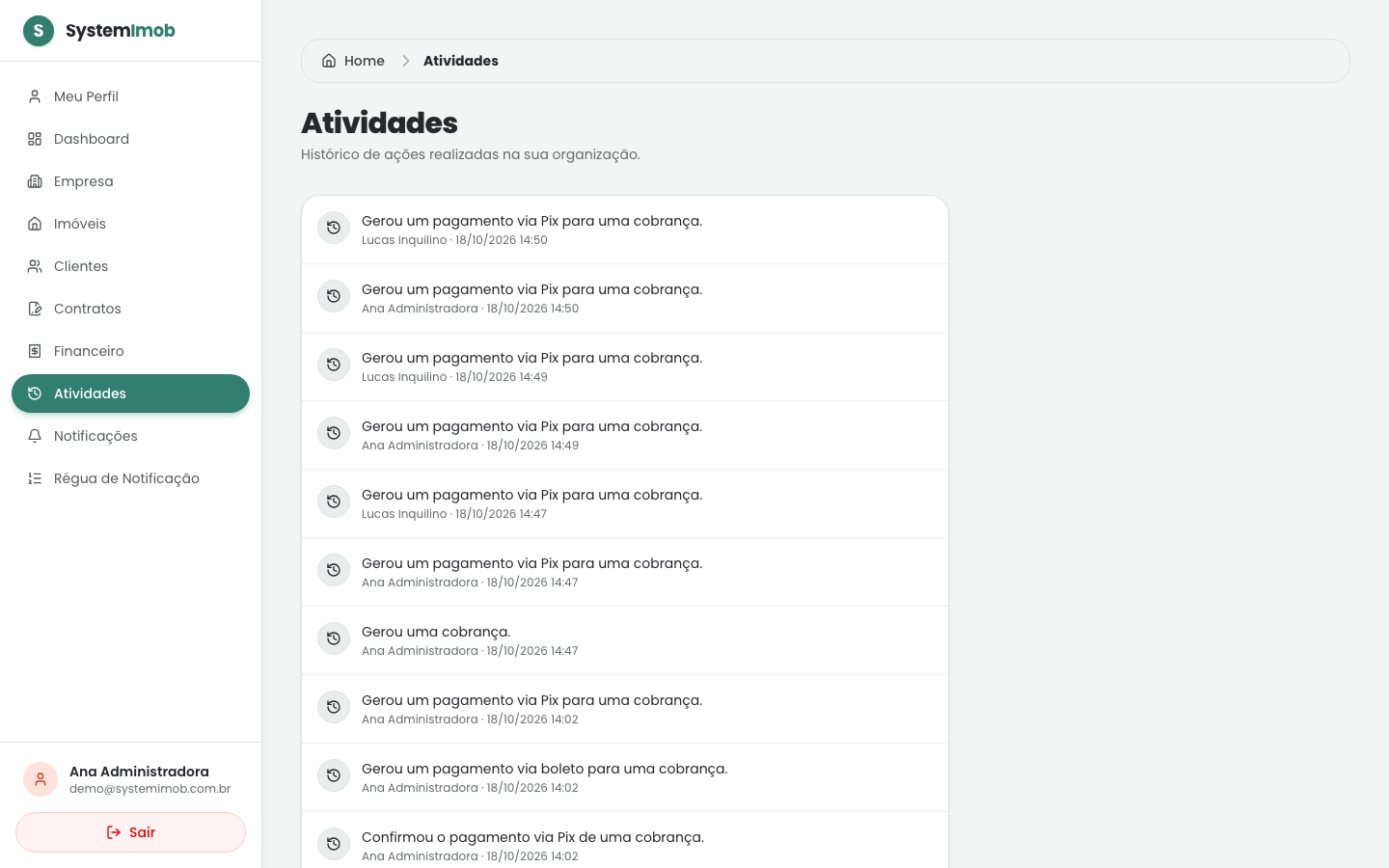Navigate to Imóveis
This screenshot has height=868, width=1389.
point(130,224)
